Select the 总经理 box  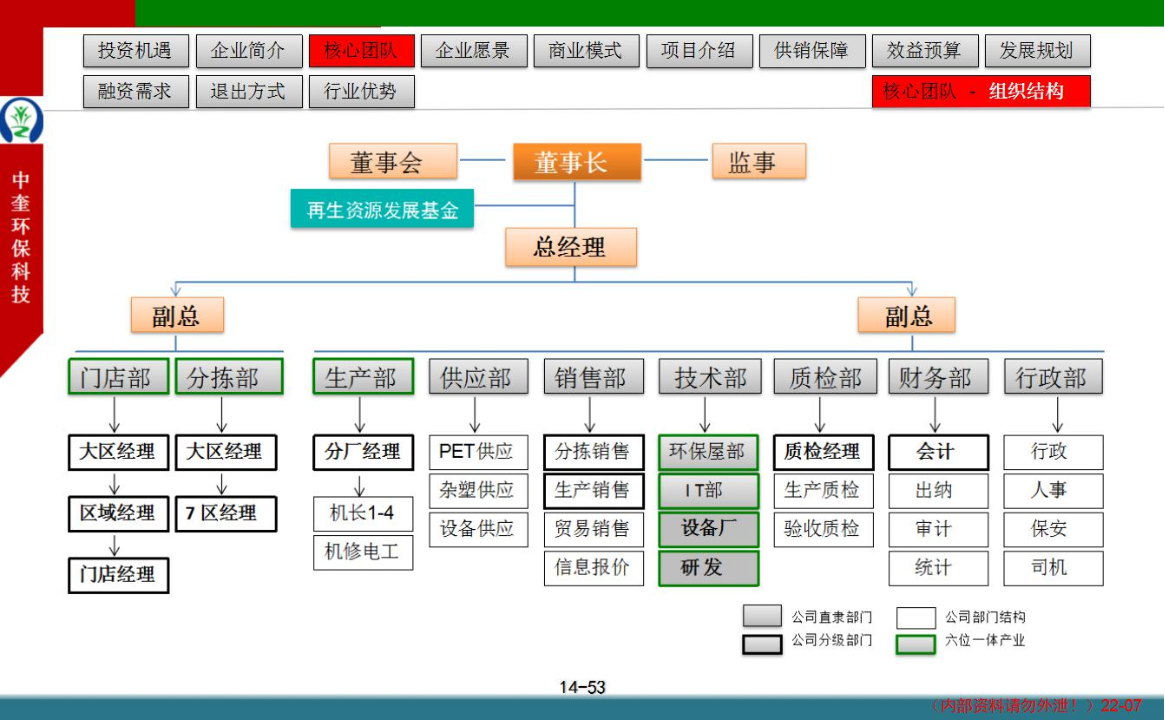(571, 247)
